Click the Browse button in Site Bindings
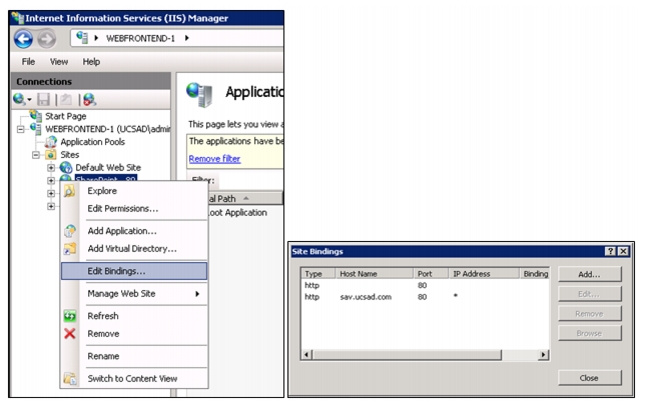Viewport: 648px width, 408px height. 589,333
